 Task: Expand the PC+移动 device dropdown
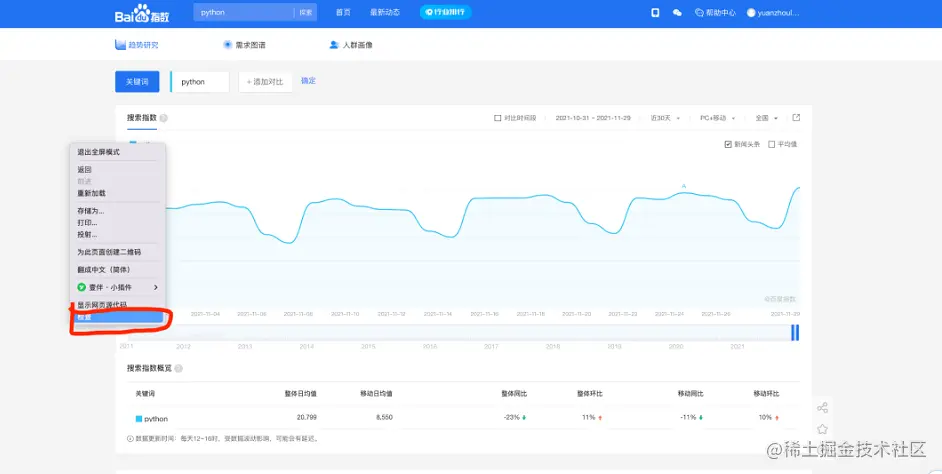coord(719,118)
